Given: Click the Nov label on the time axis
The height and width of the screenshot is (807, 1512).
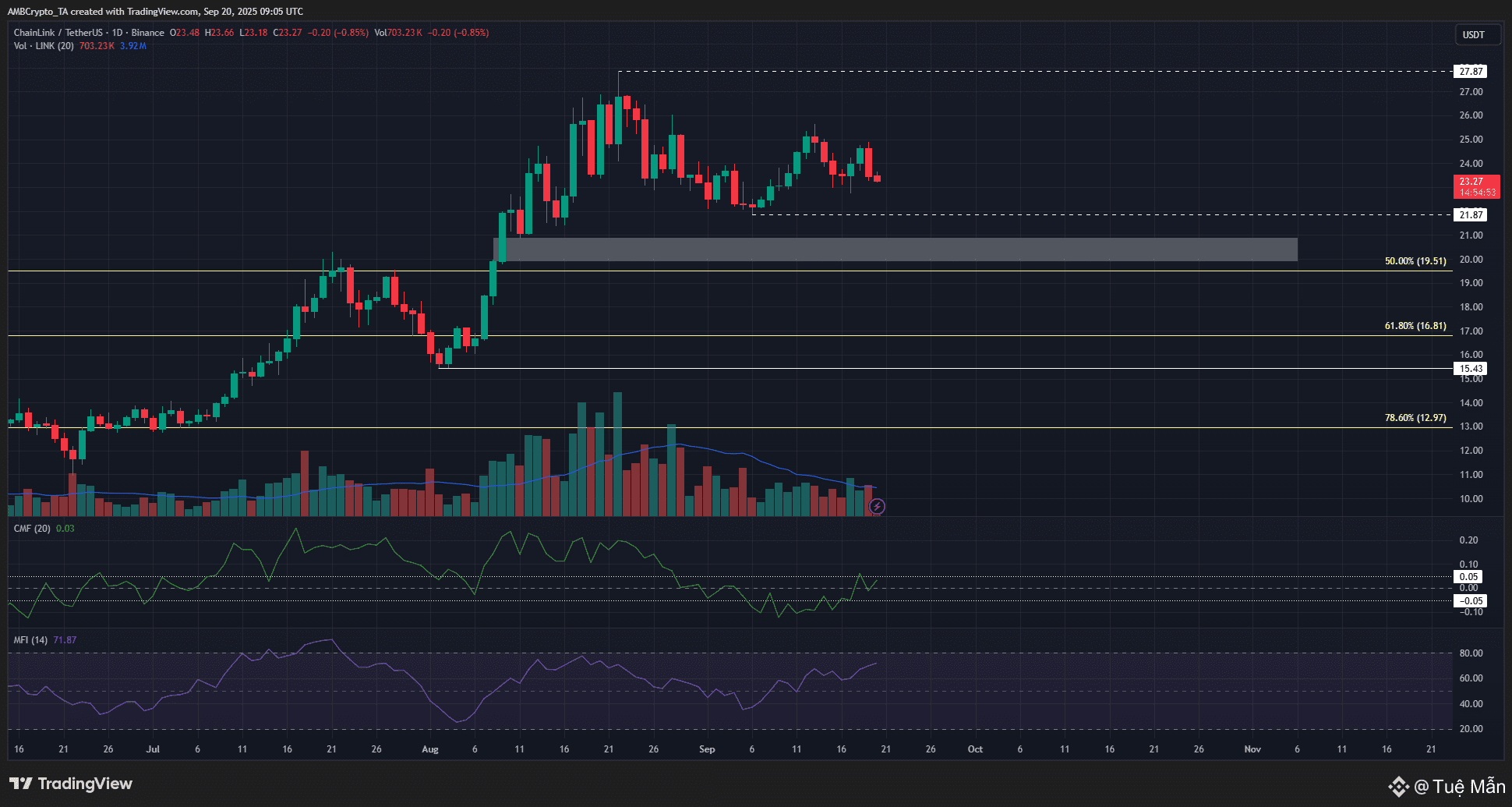Looking at the screenshot, I should 1252,749.
